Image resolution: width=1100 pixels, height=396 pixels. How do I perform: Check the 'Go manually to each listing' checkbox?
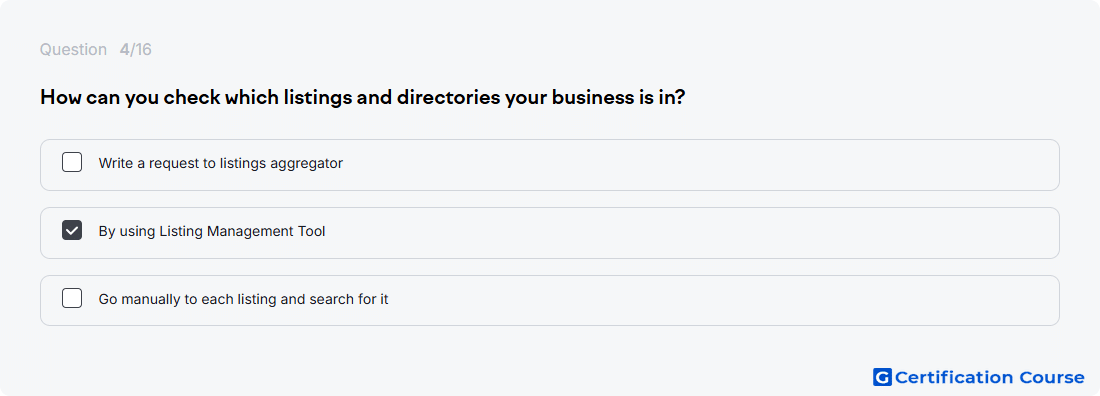[72, 298]
